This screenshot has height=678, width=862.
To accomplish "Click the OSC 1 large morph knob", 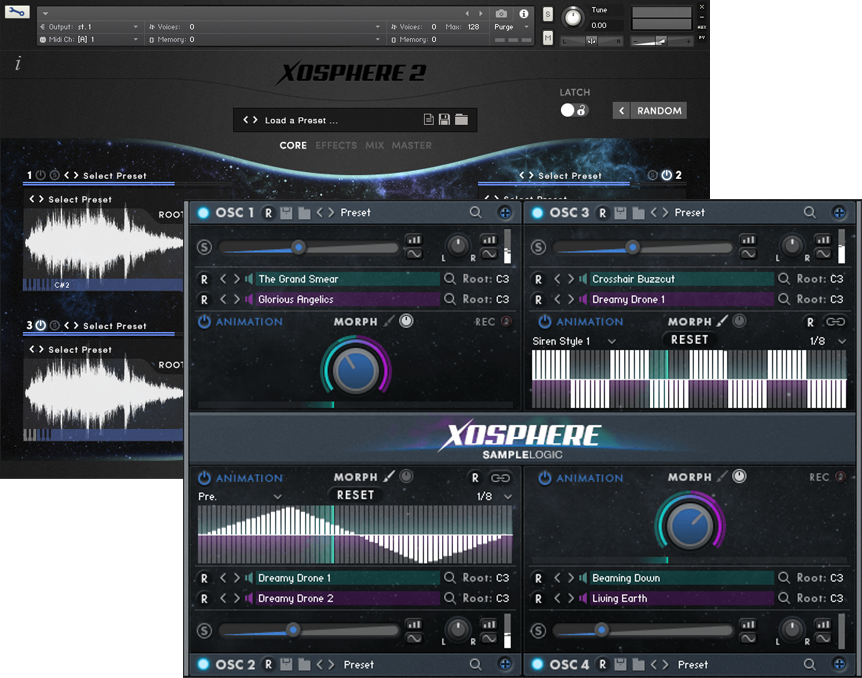I will pyautogui.click(x=355, y=371).
